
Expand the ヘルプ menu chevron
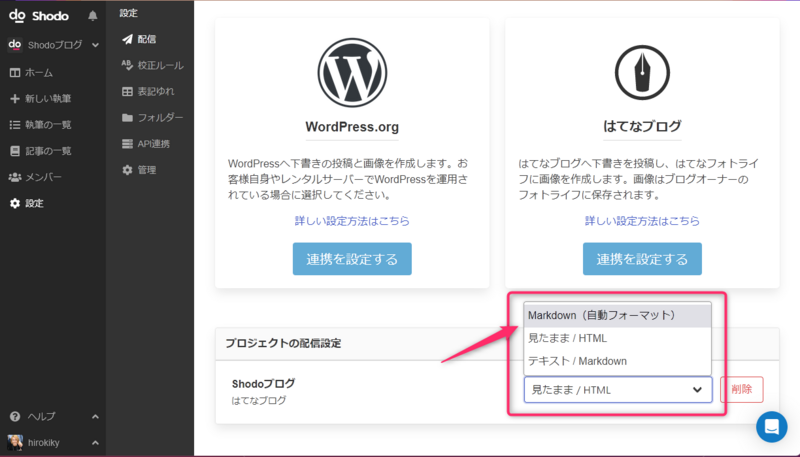point(95,417)
